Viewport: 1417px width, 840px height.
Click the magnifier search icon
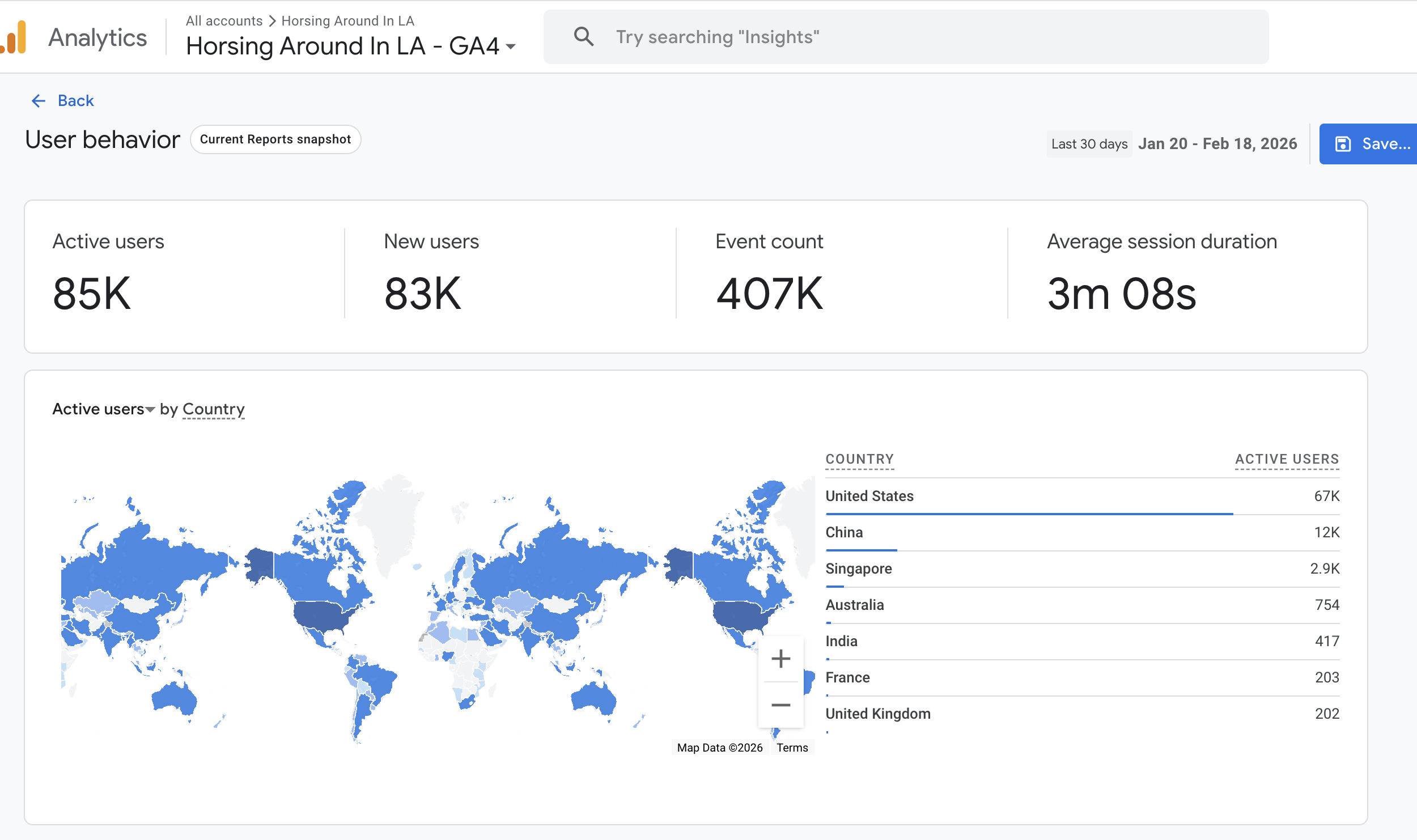click(583, 37)
